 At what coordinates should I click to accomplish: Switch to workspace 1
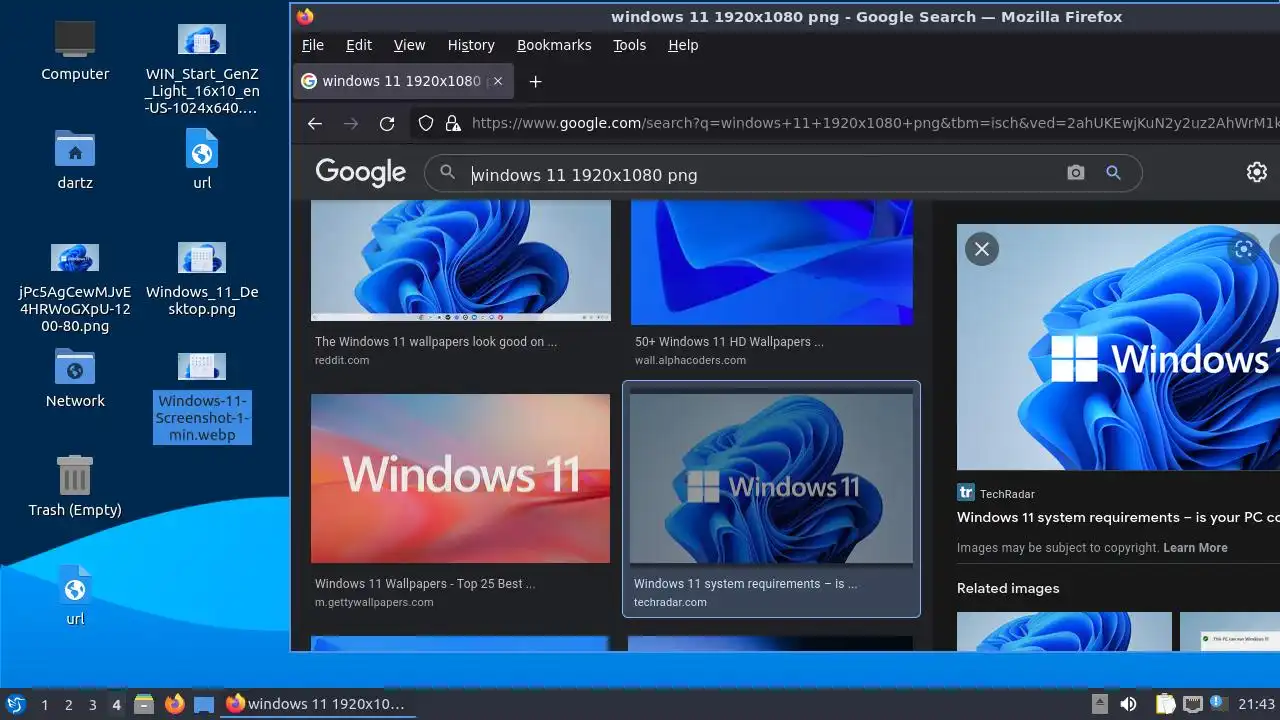tap(44, 705)
